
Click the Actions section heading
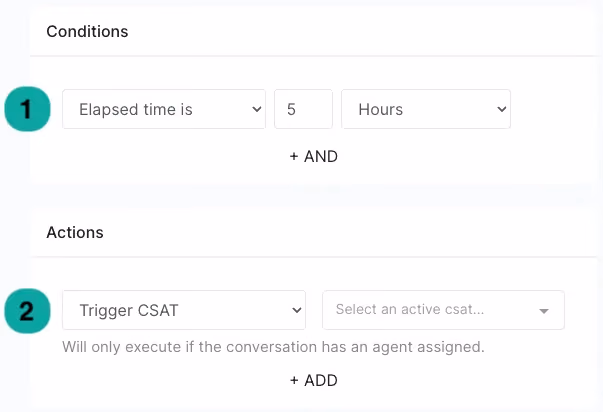[x=75, y=232]
